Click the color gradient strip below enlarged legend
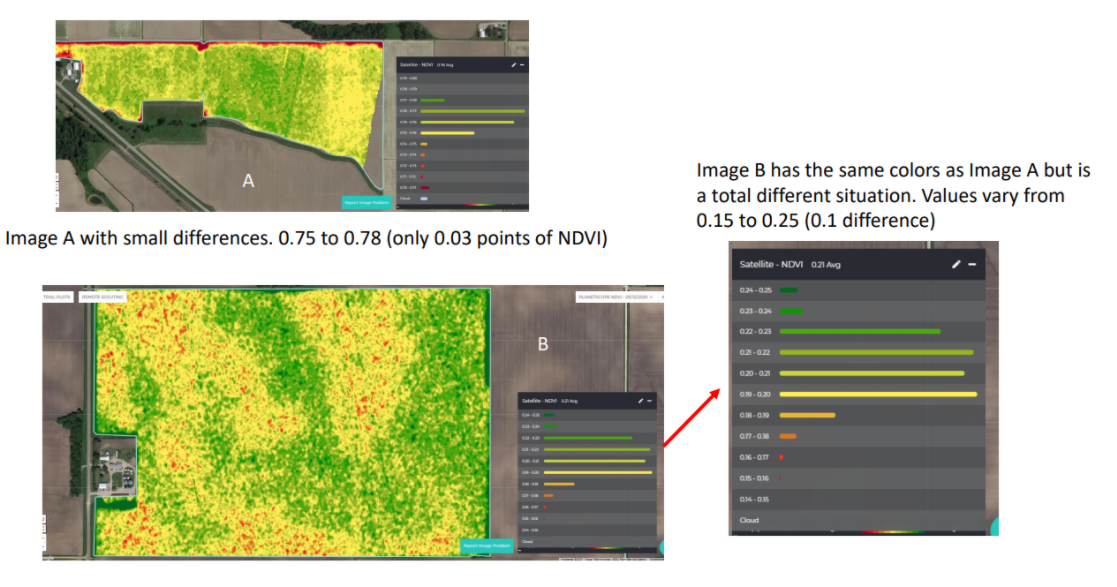 point(892,531)
